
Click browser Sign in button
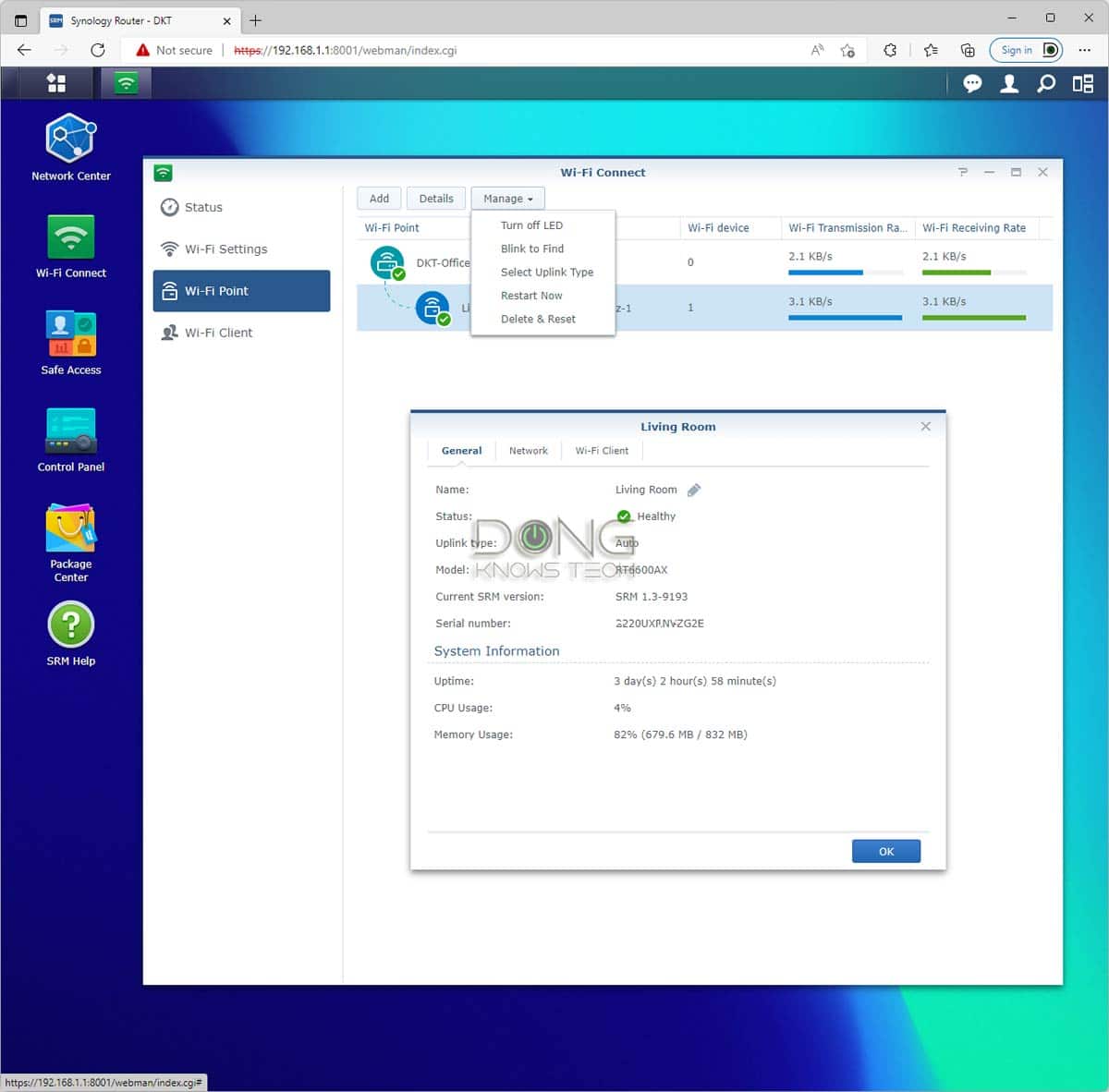[1026, 50]
